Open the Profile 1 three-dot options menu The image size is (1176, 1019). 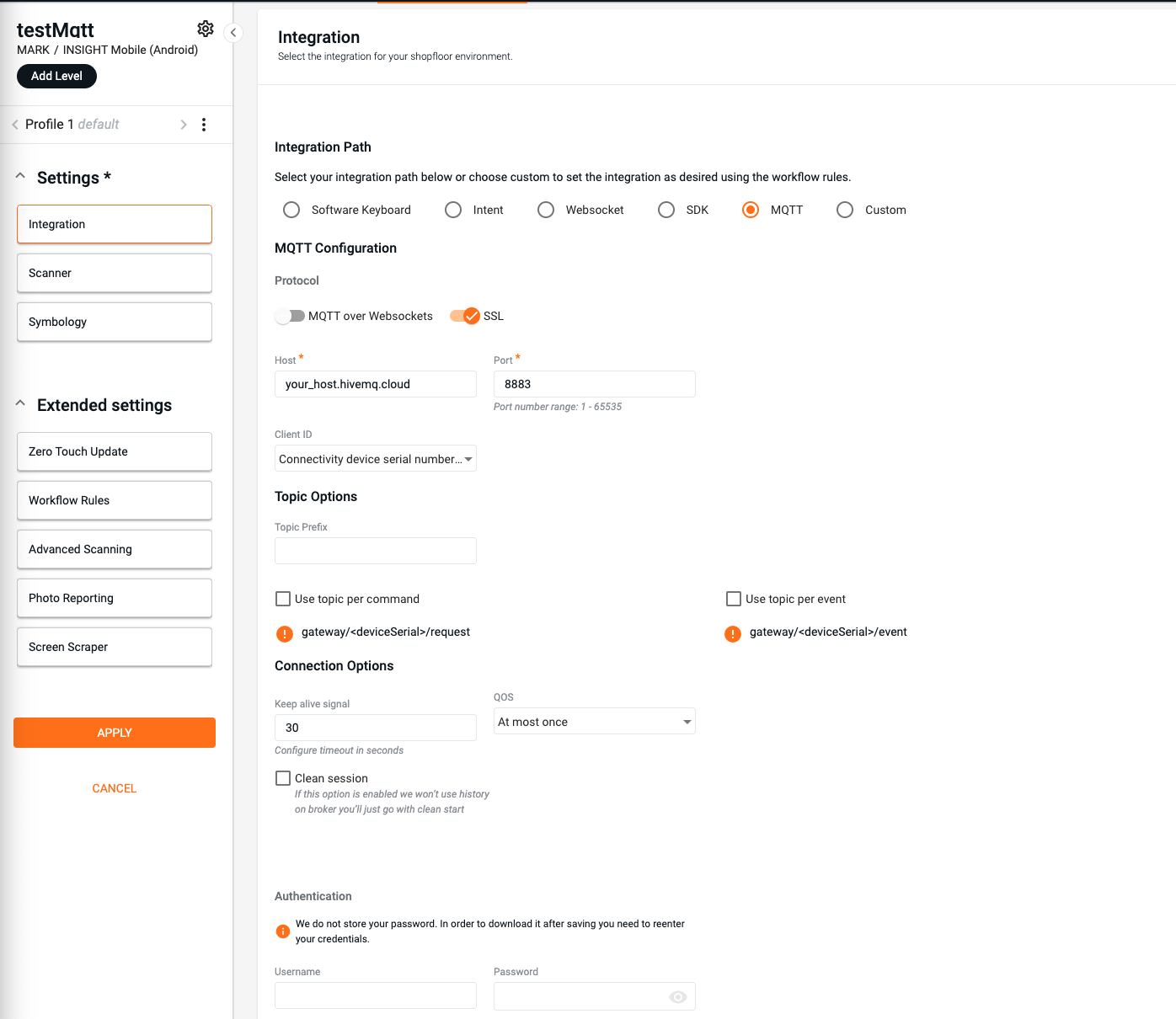(x=204, y=125)
